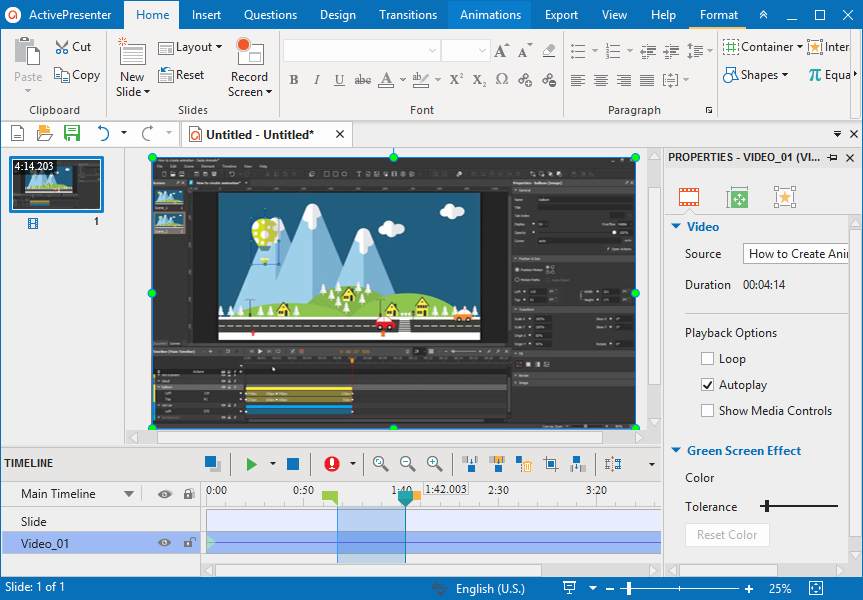Screen dimensions: 863x600
Task: Open the Layout dropdown
Action: point(190,46)
